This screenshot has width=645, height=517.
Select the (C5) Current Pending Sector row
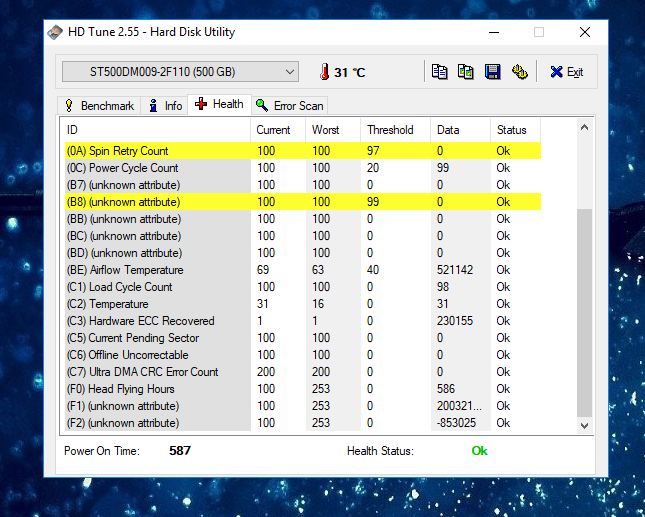point(303,338)
